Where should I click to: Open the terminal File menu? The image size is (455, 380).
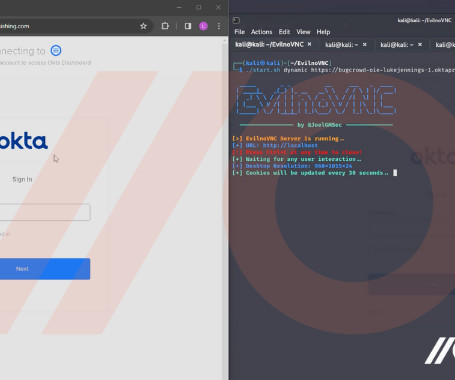pyautogui.click(x=240, y=32)
